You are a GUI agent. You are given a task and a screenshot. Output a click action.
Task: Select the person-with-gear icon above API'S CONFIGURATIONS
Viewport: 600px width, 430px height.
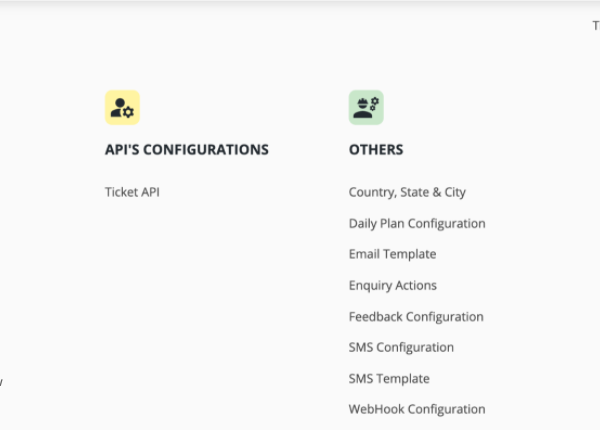[x=122, y=108]
